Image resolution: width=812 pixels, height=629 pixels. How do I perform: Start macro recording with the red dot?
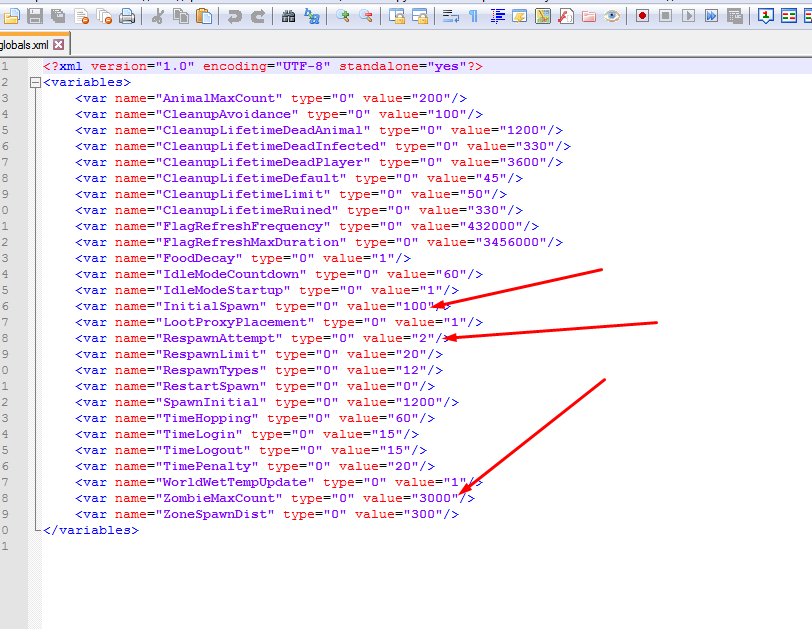pos(642,17)
